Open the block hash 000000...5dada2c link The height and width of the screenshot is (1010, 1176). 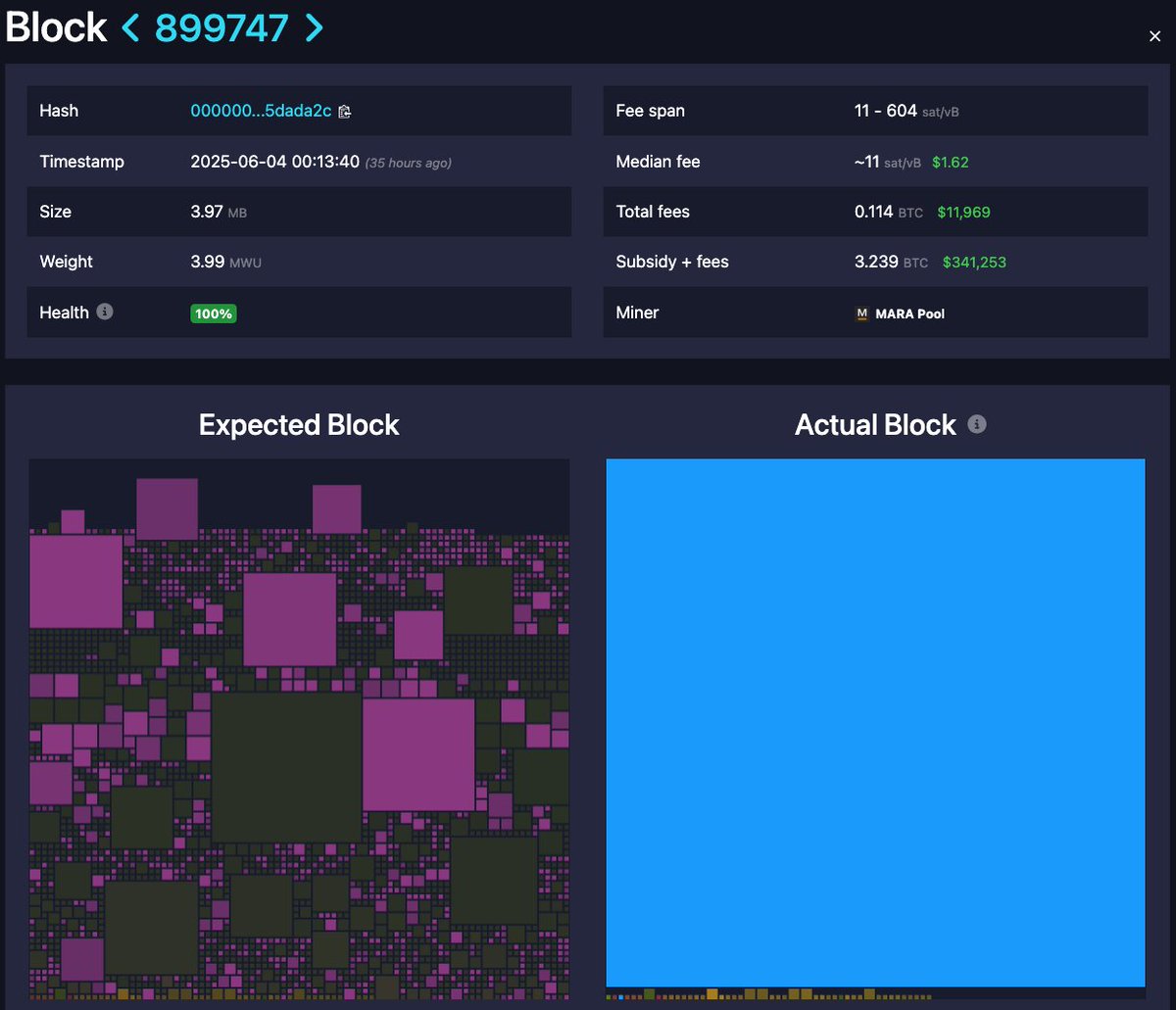[x=261, y=111]
